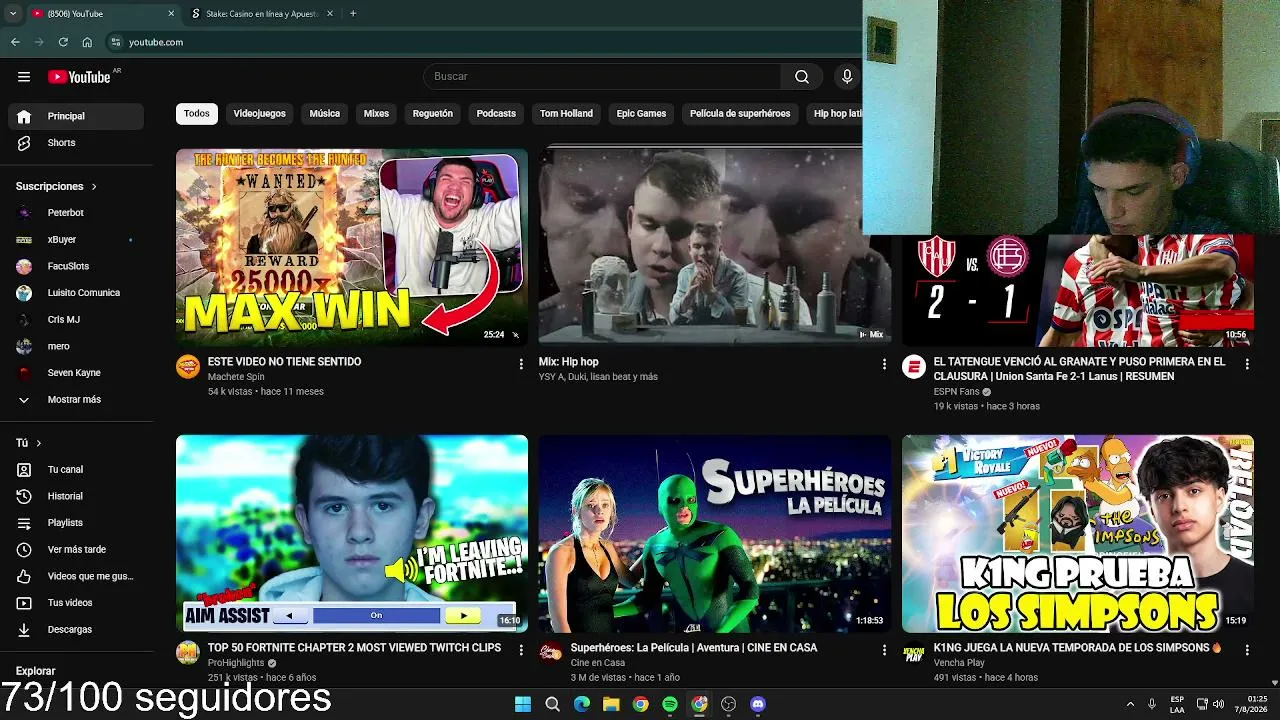Open the YouTube hamburger guide menu
The image size is (1280, 720).
24,77
